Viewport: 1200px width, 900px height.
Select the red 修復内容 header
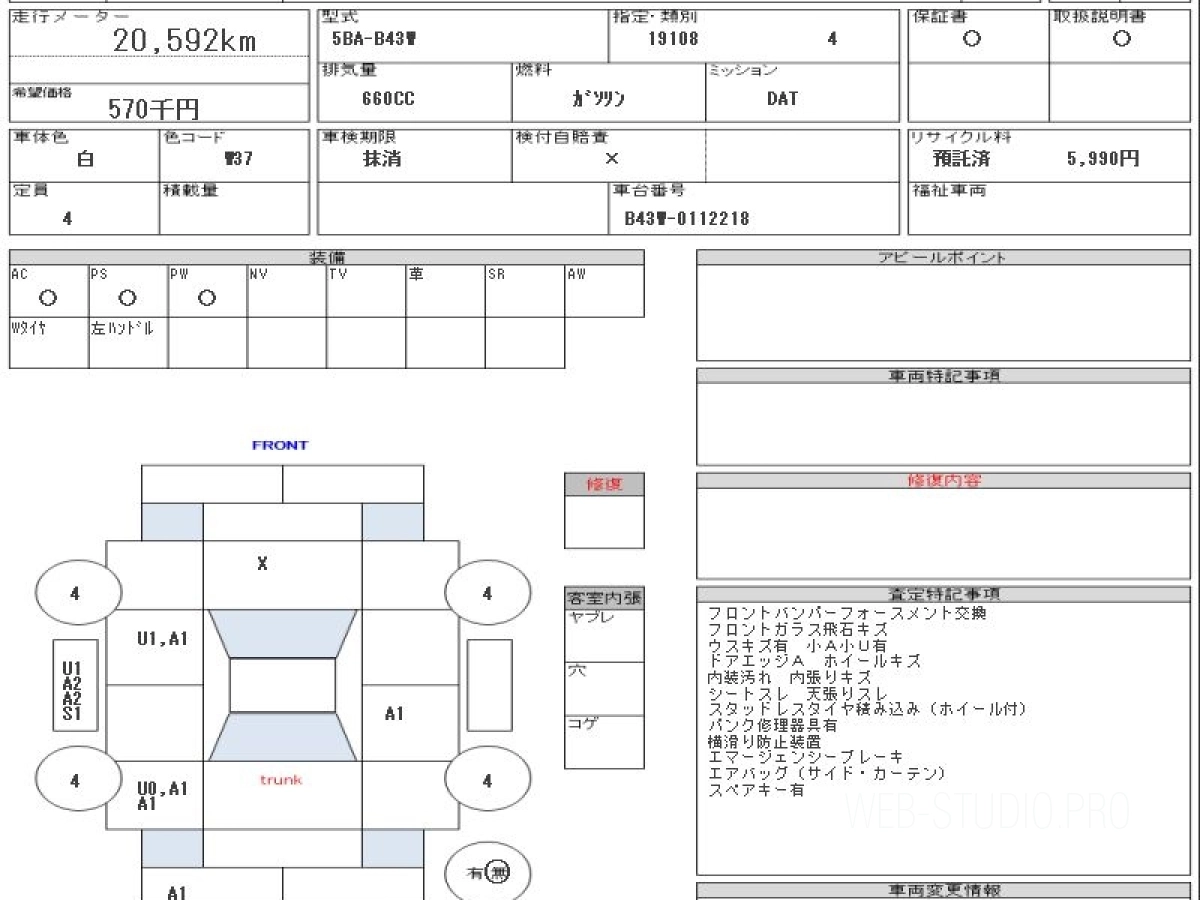click(944, 481)
